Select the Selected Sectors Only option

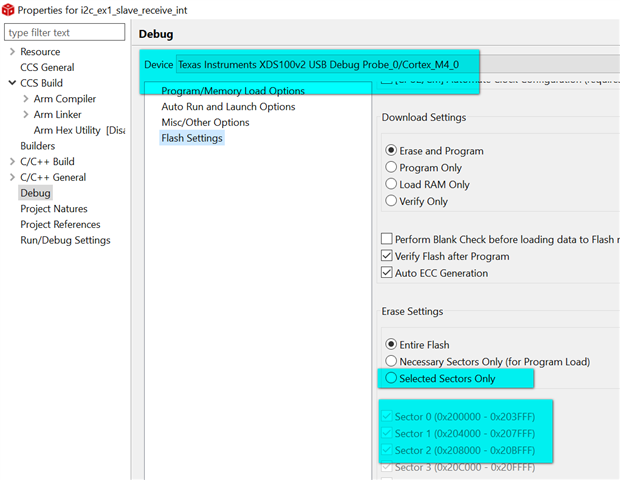(391, 379)
